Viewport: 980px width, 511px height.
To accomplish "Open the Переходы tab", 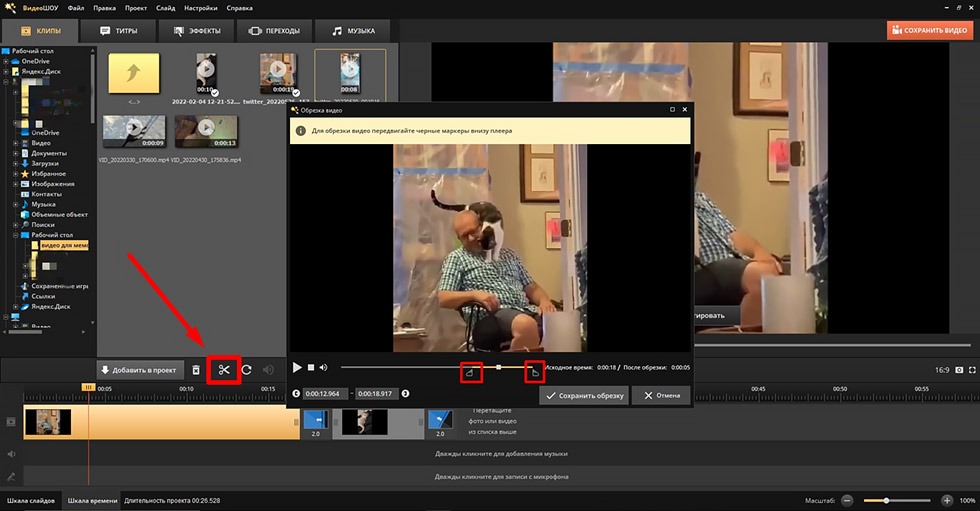I will point(274,31).
